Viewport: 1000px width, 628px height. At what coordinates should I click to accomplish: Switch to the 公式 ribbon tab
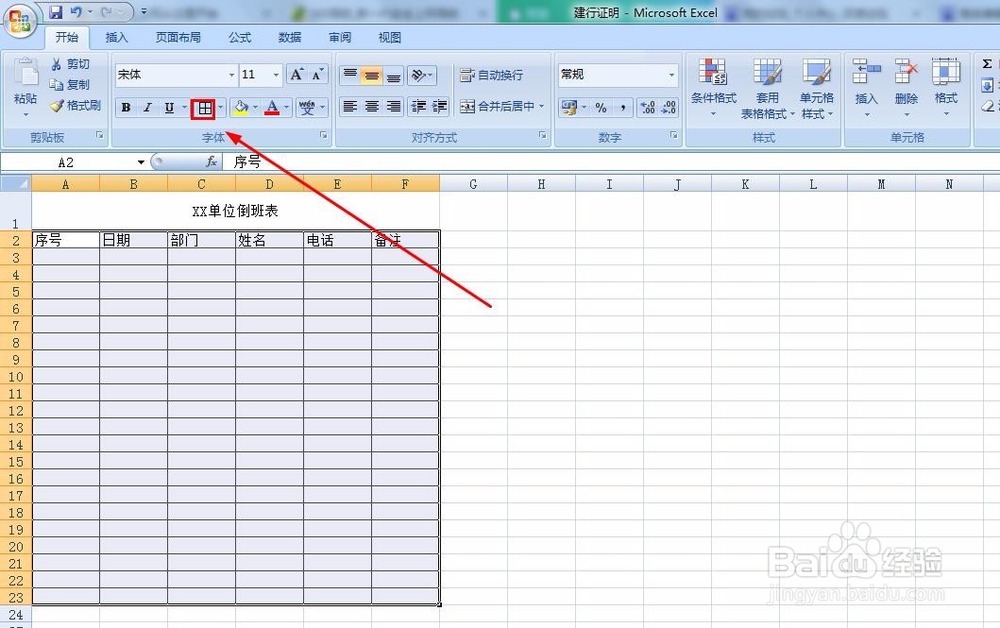[239, 37]
